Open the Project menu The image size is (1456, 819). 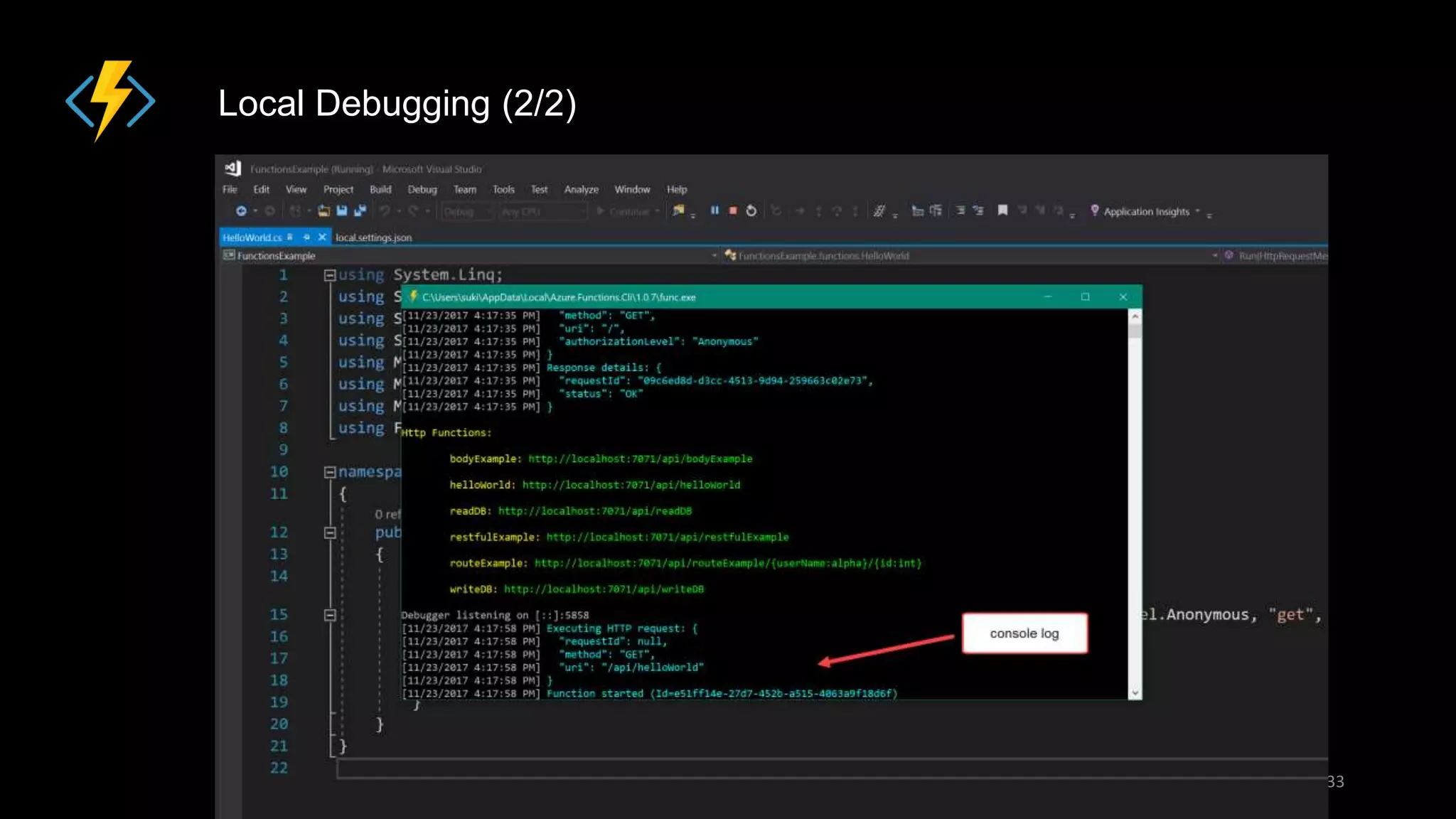coord(338,190)
